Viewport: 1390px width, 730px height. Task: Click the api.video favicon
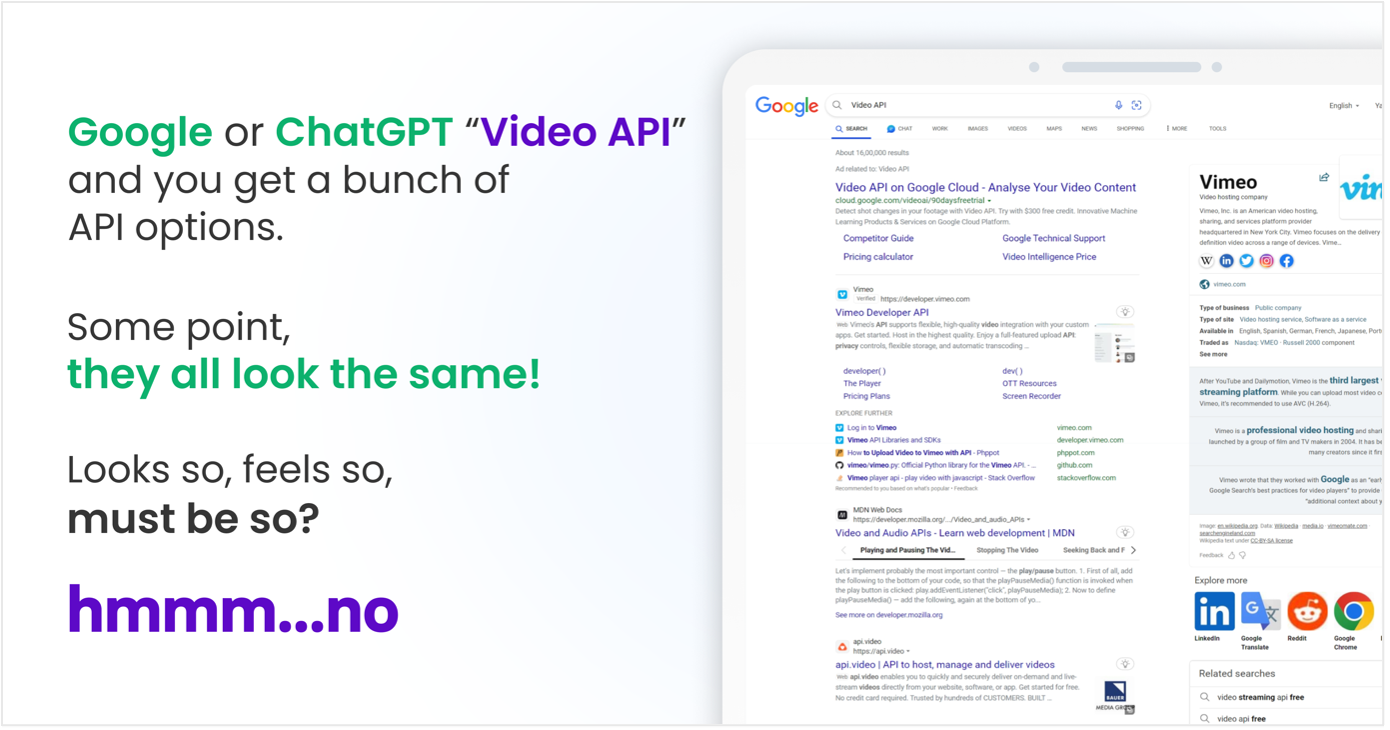point(842,647)
